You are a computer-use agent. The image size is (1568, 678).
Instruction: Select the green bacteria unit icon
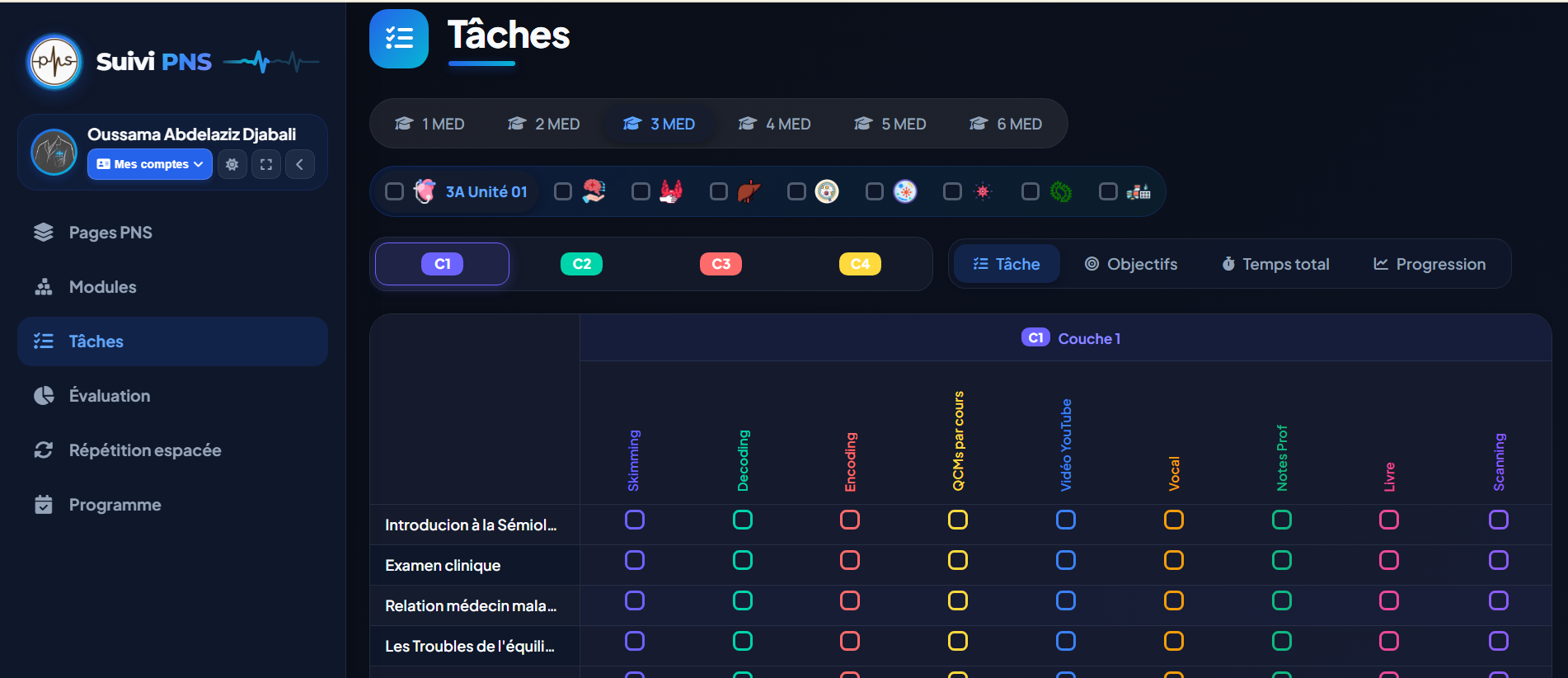1061,191
